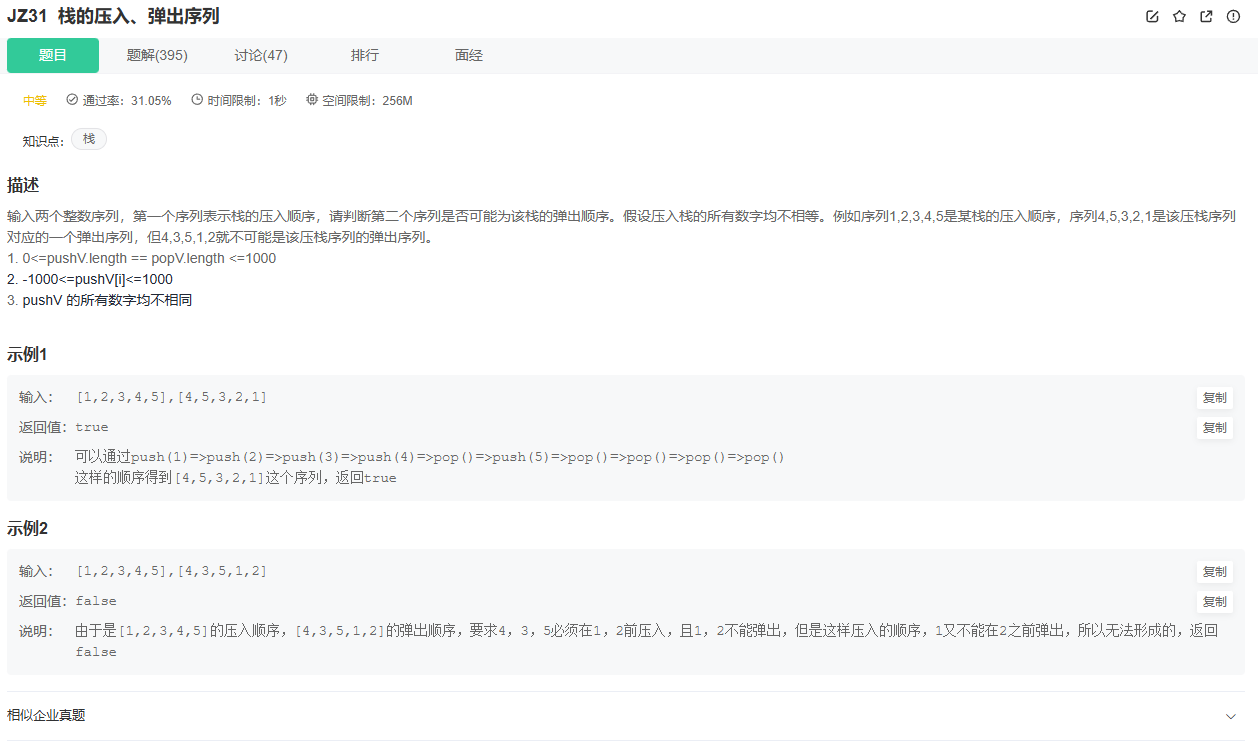Expand the 相似企业真题 section chevron
Screen dimensions: 1258x741
(x=1231, y=716)
